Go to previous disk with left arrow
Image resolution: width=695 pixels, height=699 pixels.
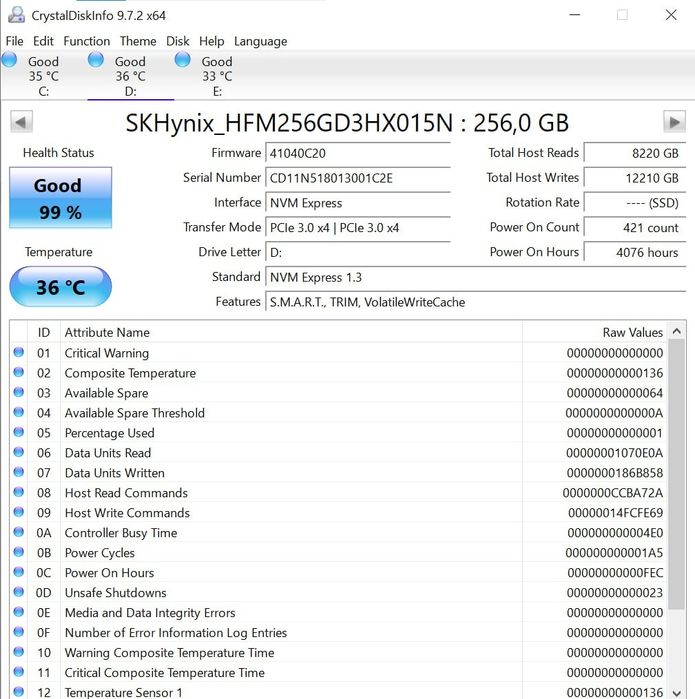(x=21, y=122)
